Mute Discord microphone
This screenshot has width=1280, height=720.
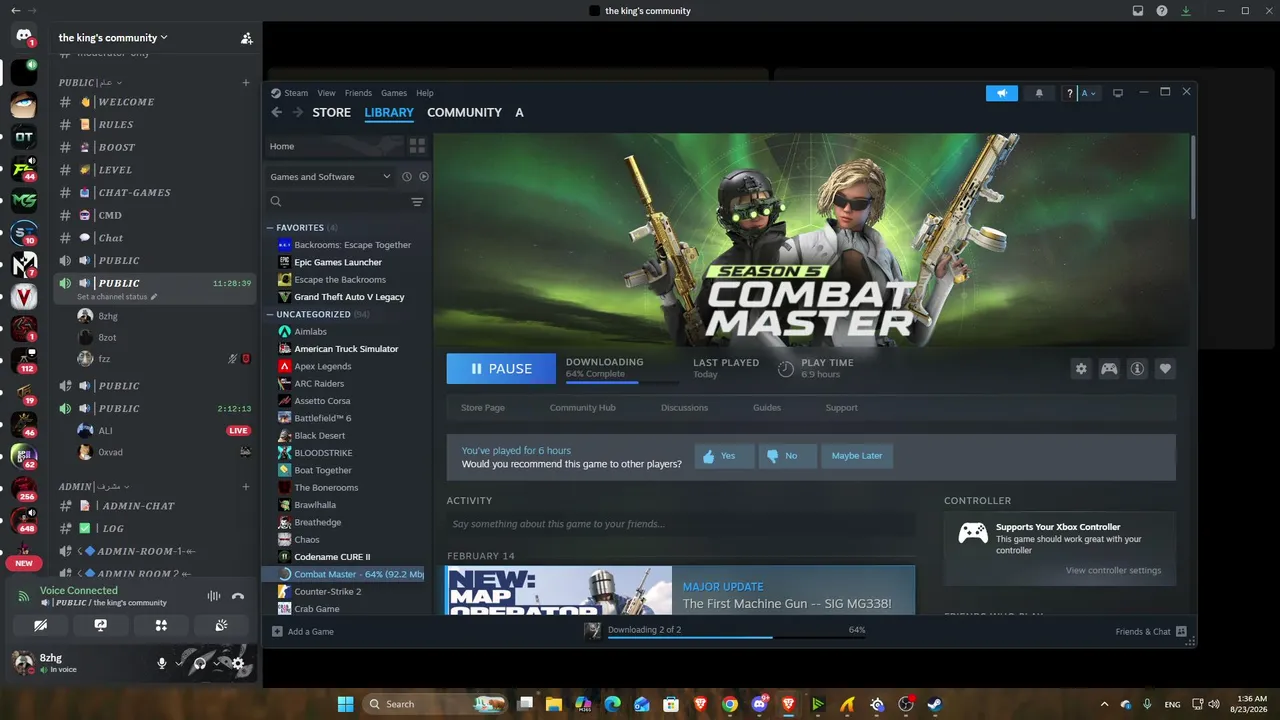pos(162,663)
